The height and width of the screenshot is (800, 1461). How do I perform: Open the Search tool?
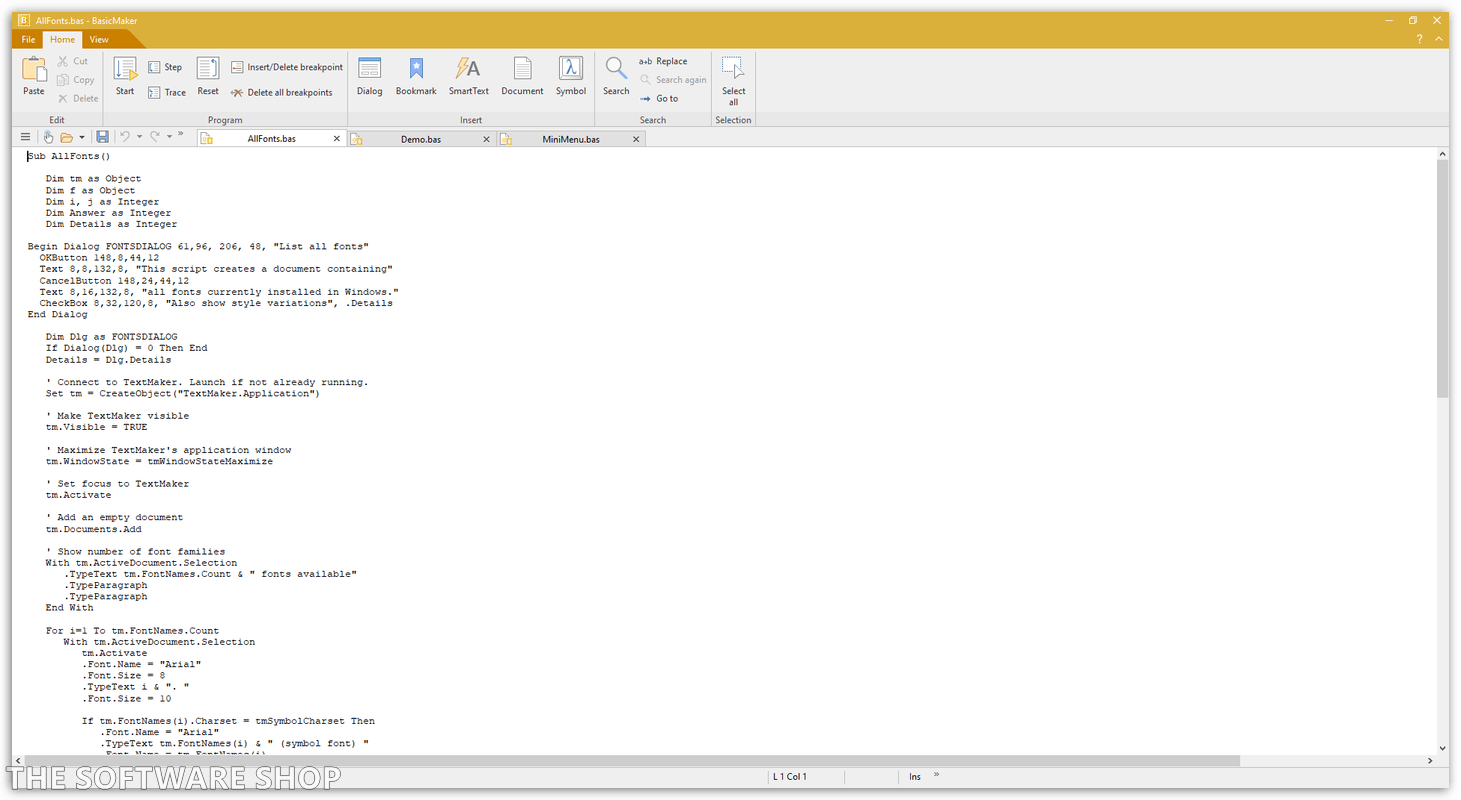point(616,76)
